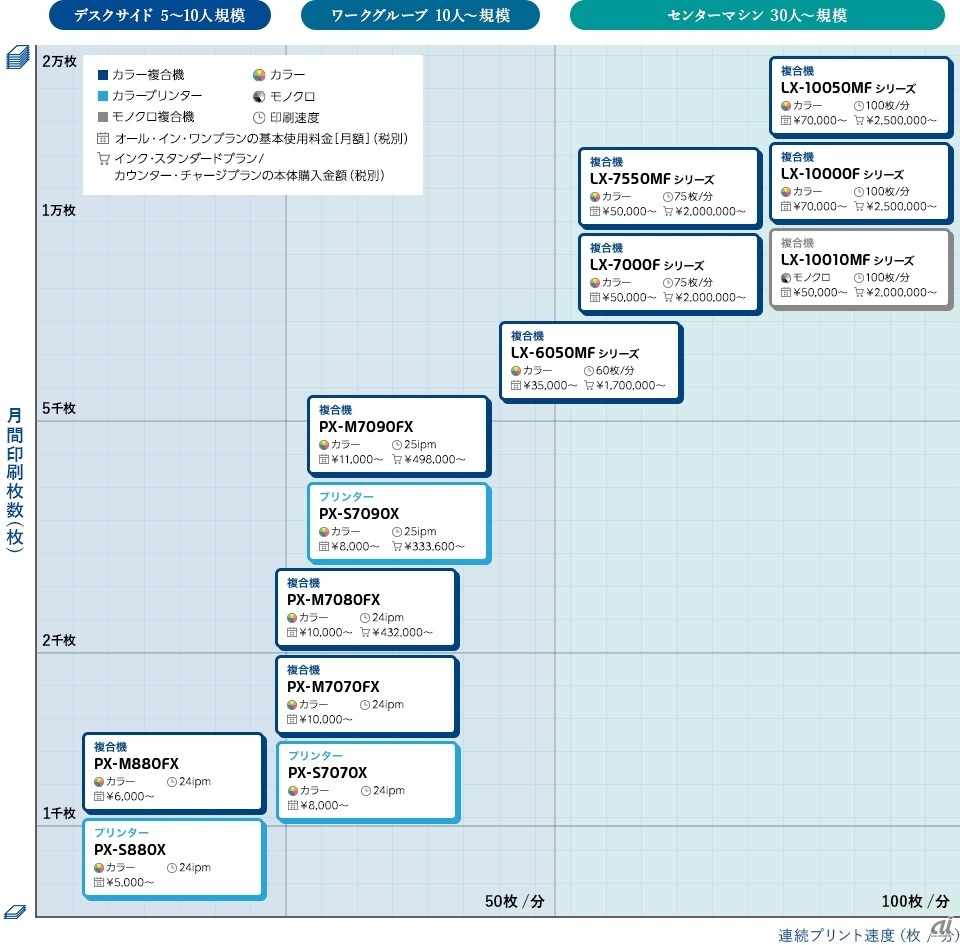Click the ¥6,000〜 price on PX-M880FX card

130,797
